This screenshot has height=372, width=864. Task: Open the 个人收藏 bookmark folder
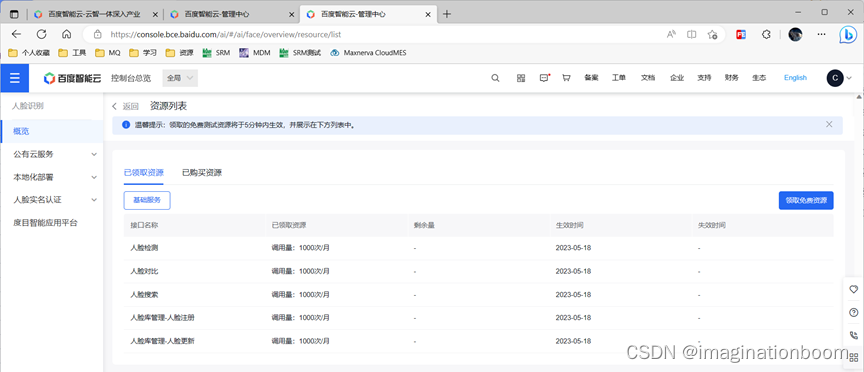(30, 53)
